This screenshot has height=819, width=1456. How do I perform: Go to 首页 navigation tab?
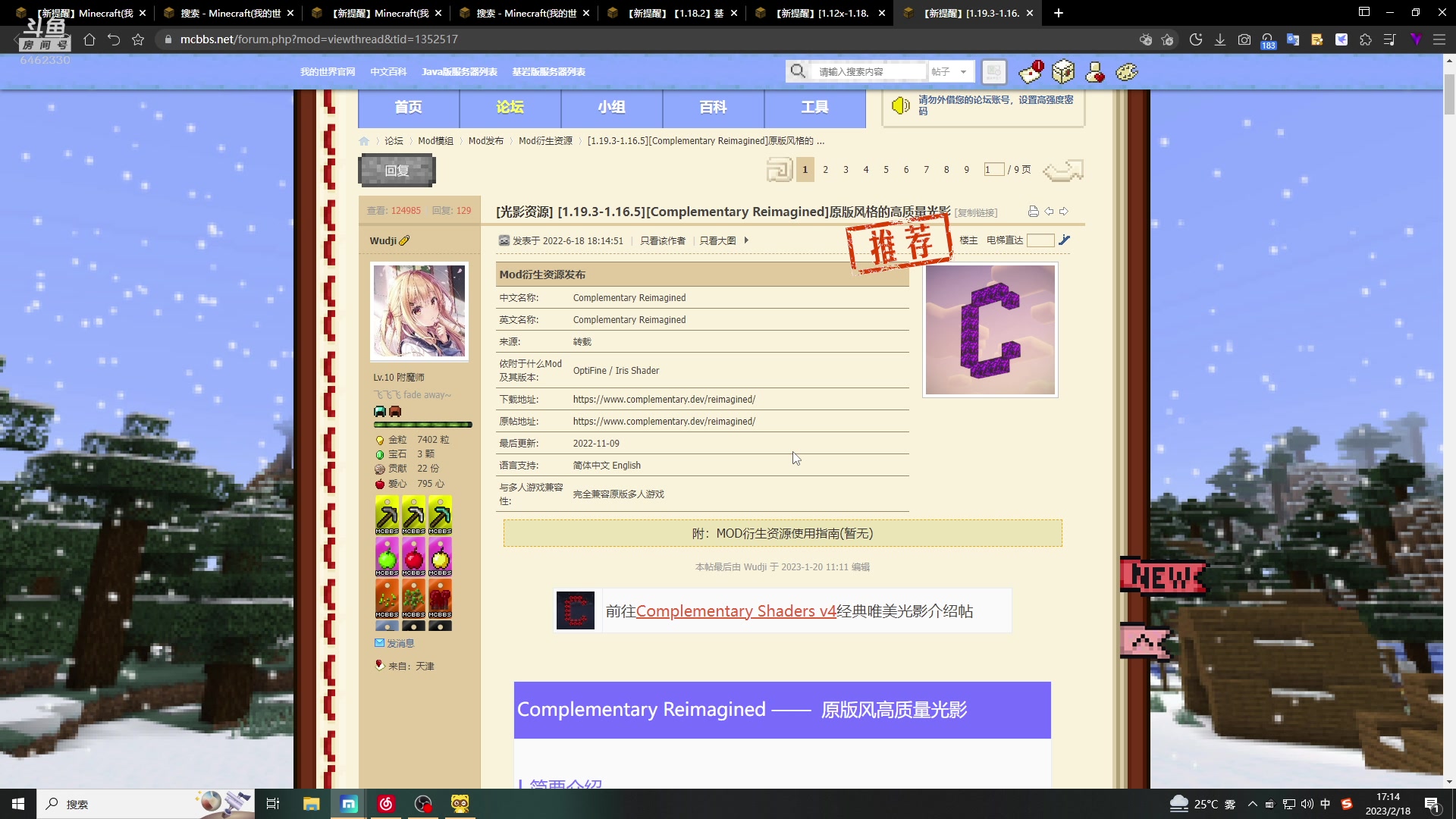tap(409, 108)
